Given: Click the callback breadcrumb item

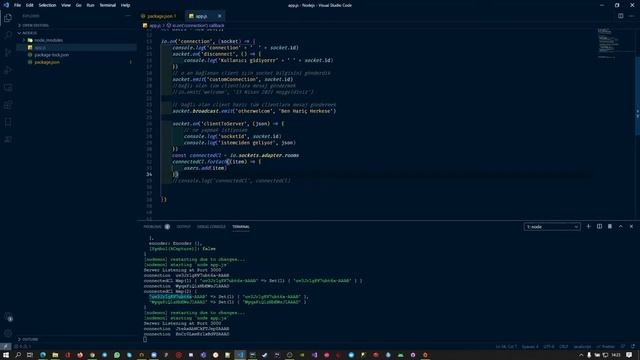Looking at the screenshot, I should tap(197, 25).
